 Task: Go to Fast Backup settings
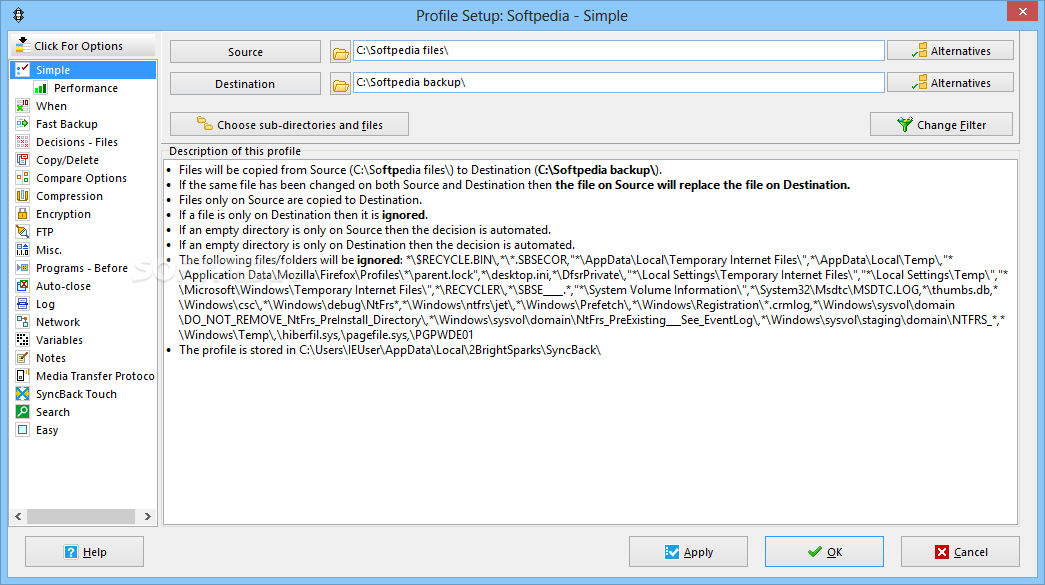(67, 124)
